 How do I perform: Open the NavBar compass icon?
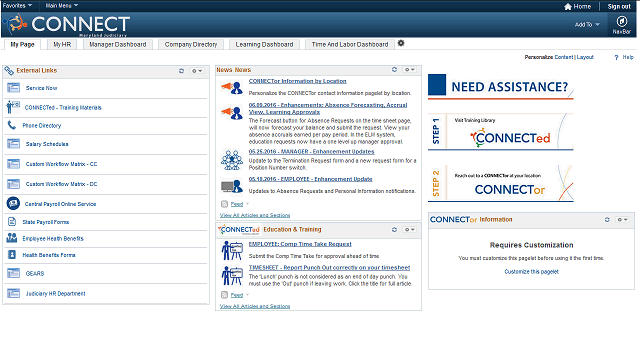[622, 21]
